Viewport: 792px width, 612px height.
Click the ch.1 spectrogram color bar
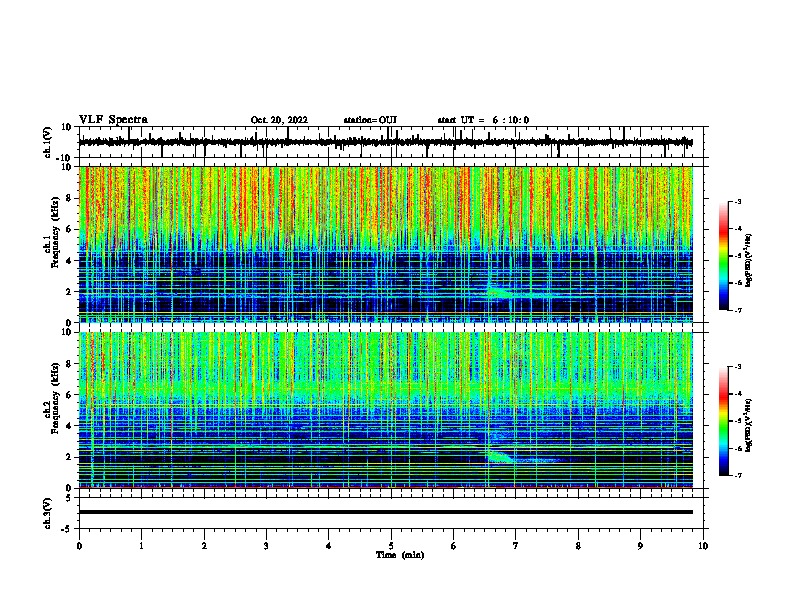click(723, 256)
